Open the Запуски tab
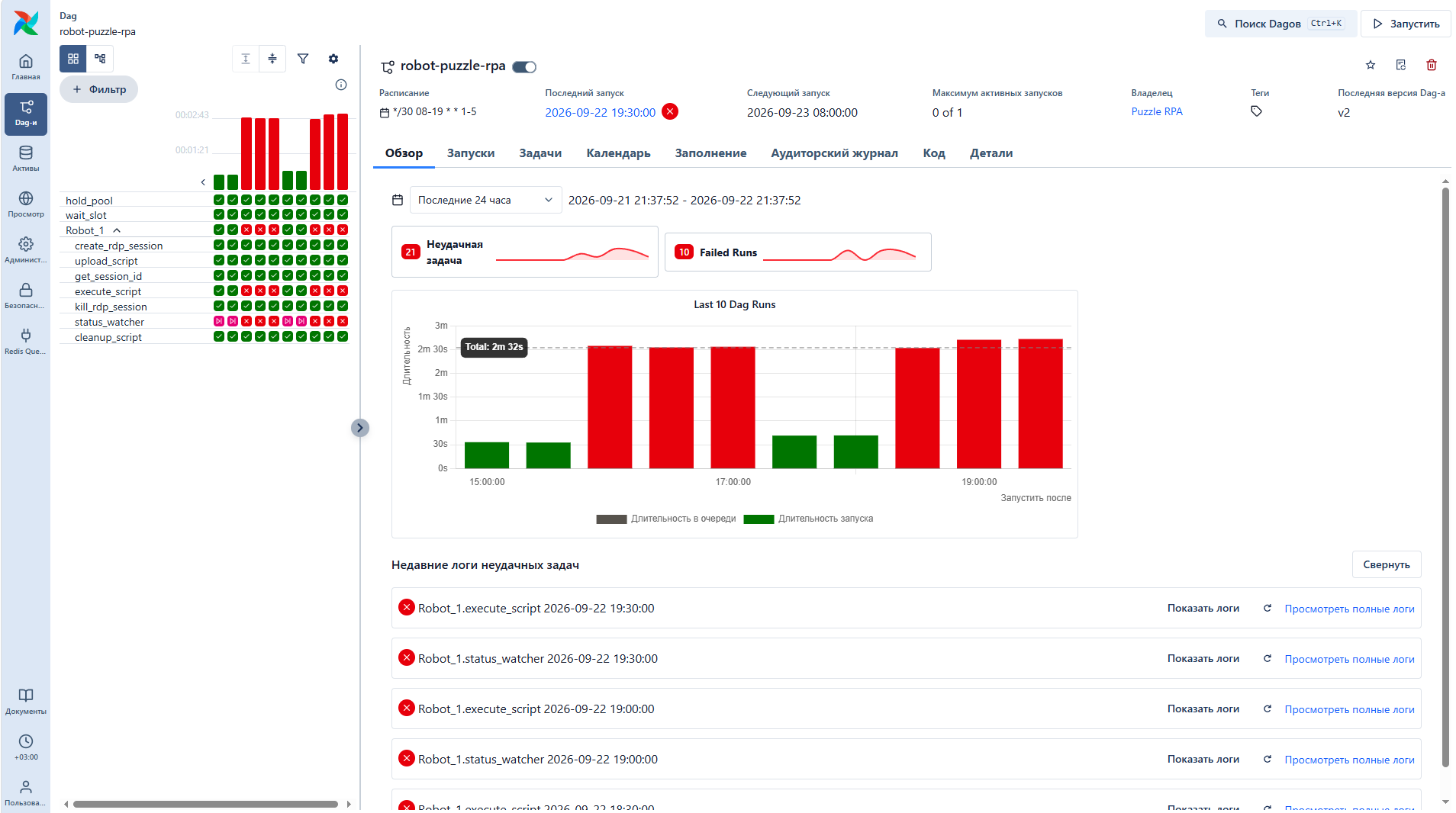This screenshot has width=1456, height=813. point(471,153)
